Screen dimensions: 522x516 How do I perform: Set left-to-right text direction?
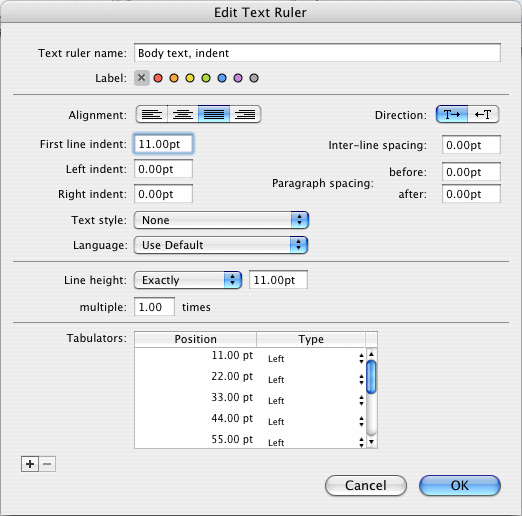tap(452, 115)
